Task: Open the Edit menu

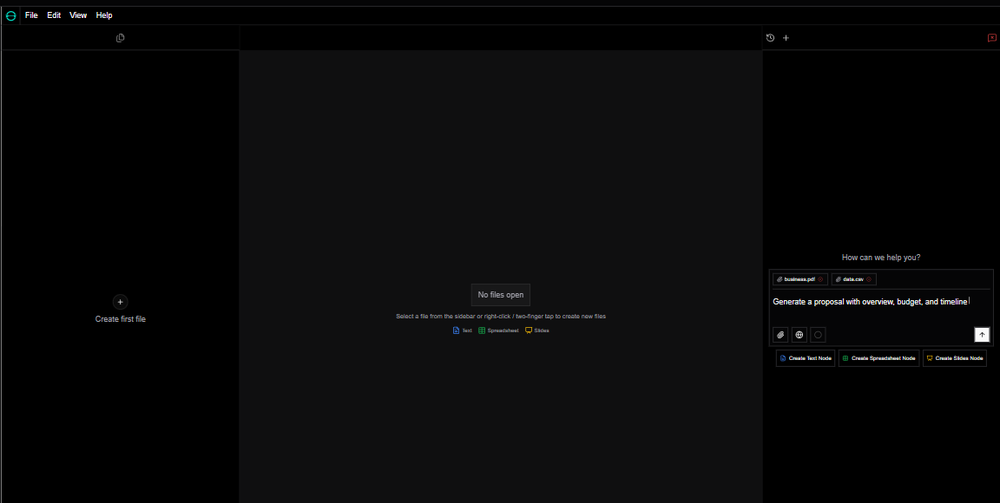Action: [x=54, y=15]
